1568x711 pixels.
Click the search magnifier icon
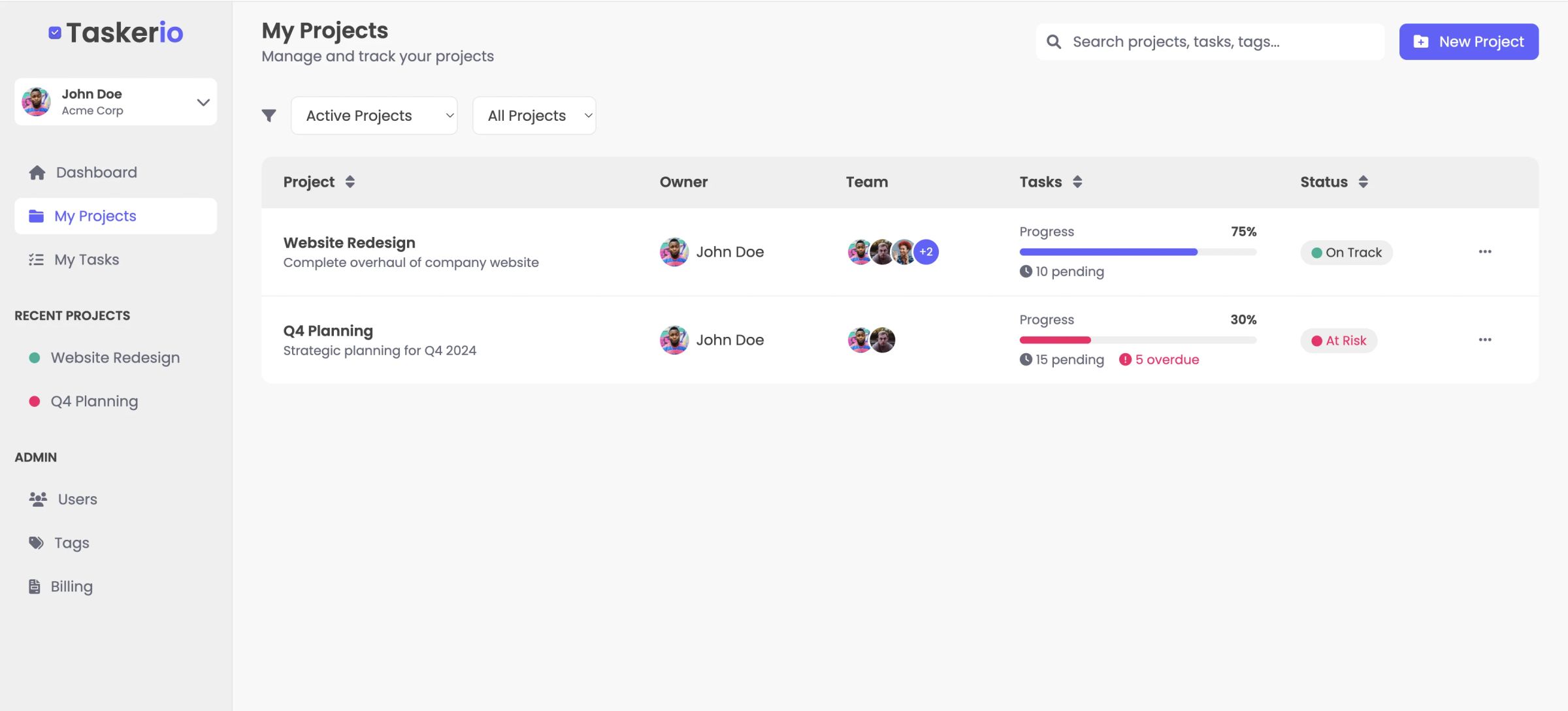coord(1054,41)
